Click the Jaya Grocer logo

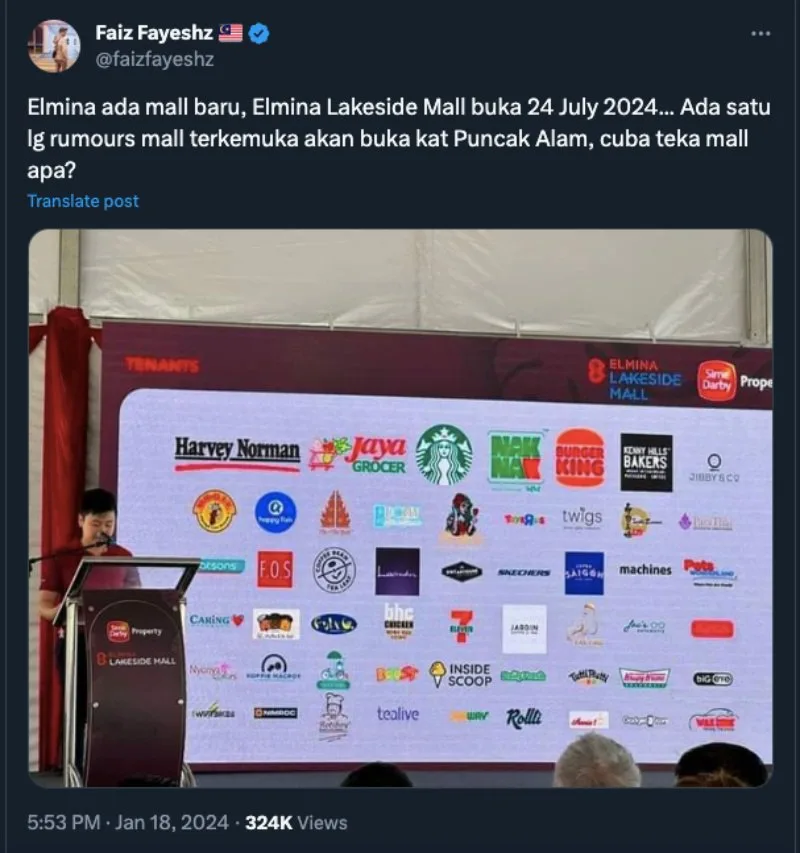coord(358,454)
